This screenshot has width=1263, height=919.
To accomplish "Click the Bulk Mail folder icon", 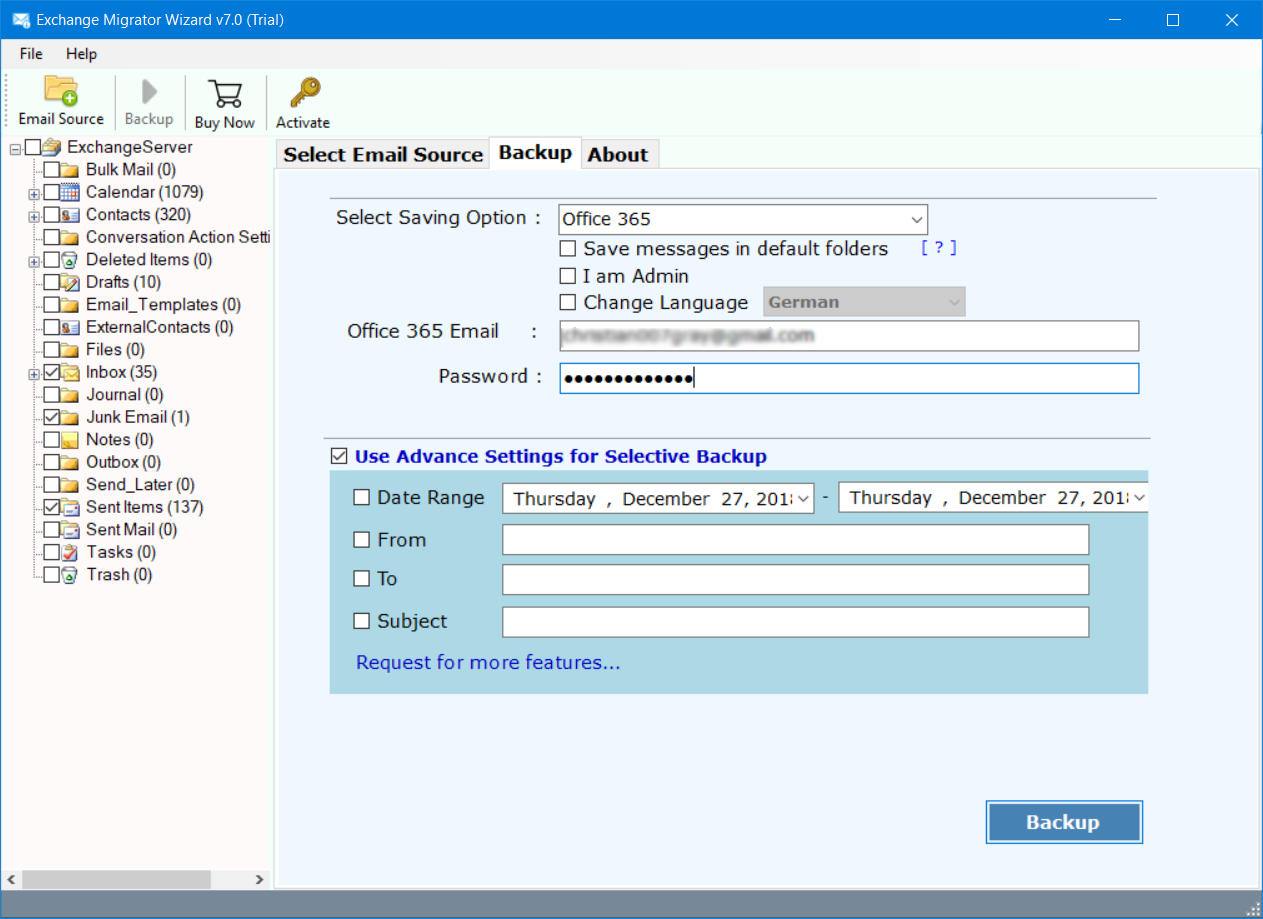I will pyautogui.click(x=70, y=170).
